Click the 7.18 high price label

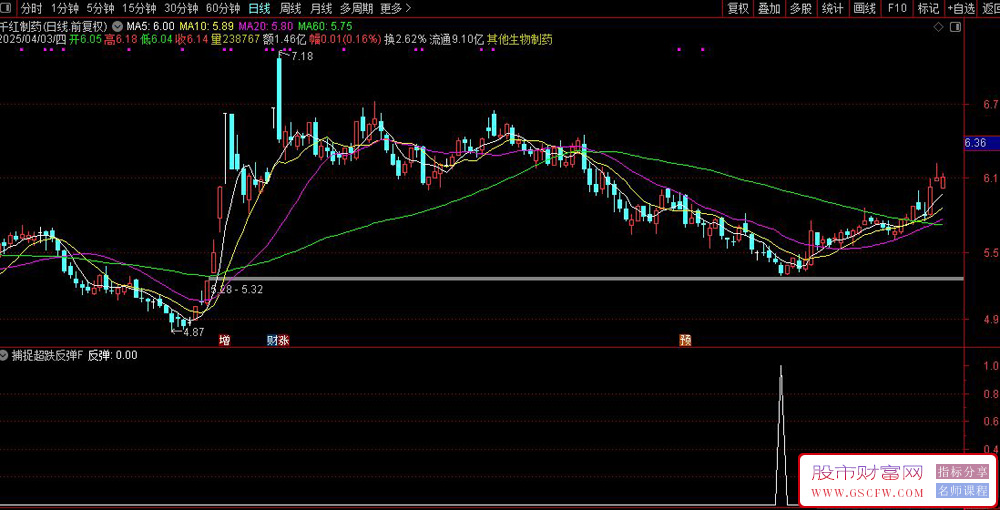click(x=302, y=56)
